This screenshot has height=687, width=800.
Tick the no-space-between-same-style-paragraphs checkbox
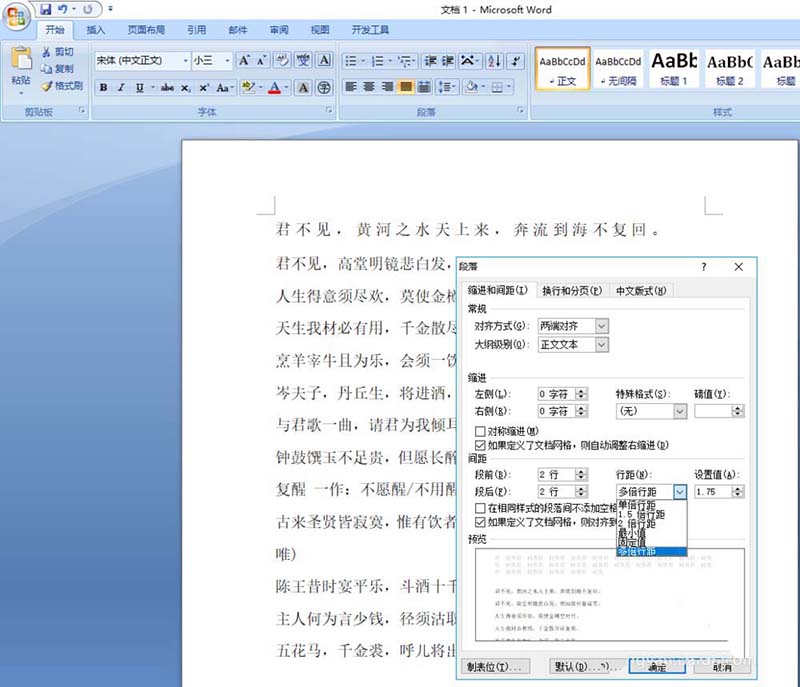coord(481,509)
